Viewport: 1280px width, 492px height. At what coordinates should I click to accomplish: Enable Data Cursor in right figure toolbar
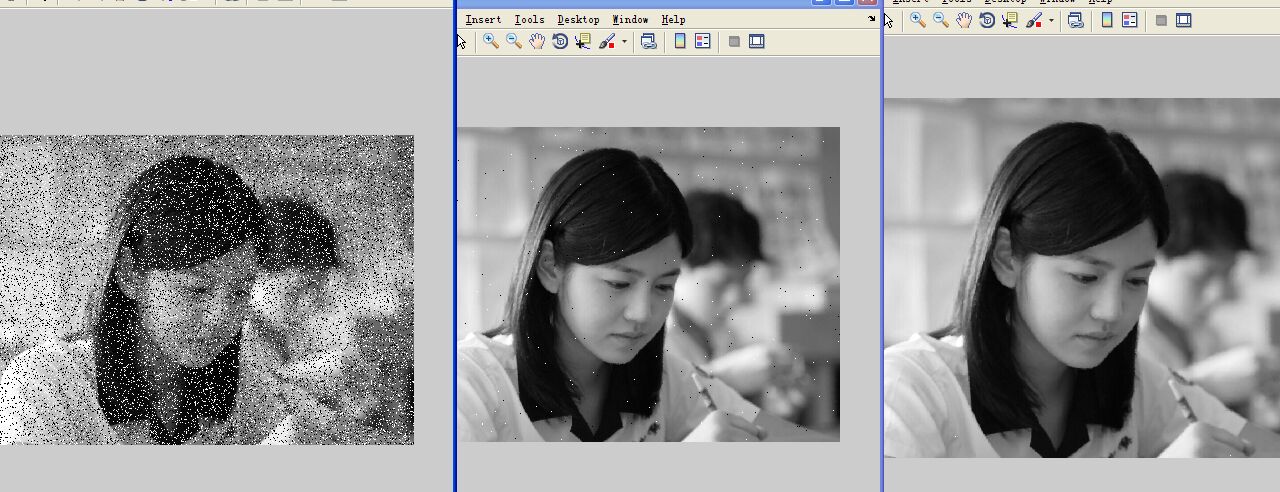click(x=1010, y=20)
